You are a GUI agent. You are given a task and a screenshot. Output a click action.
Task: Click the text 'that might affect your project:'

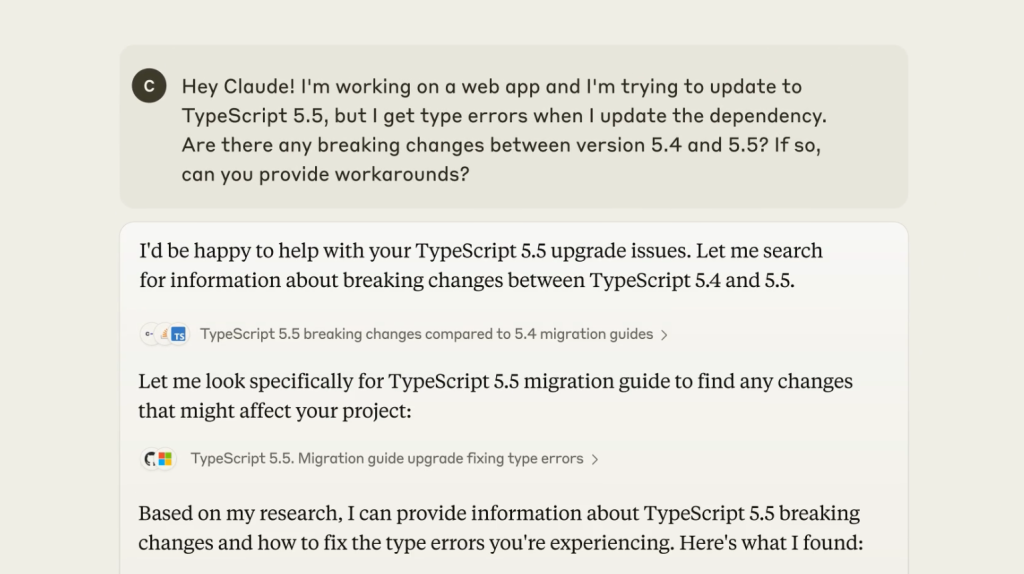coord(274,411)
